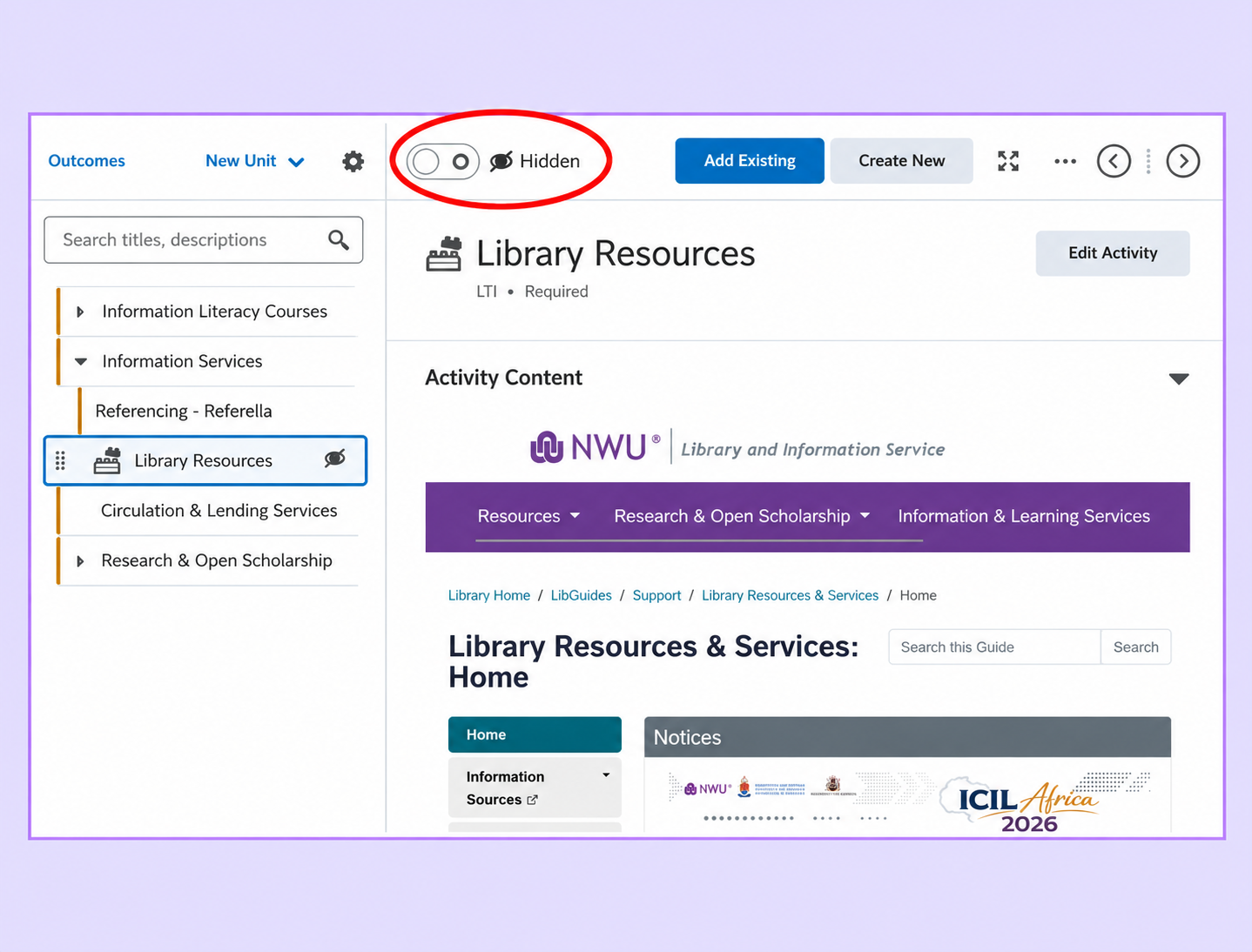Collapse Information Services unit
Viewport: 1252px width, 952px height.
pos(81,361)
